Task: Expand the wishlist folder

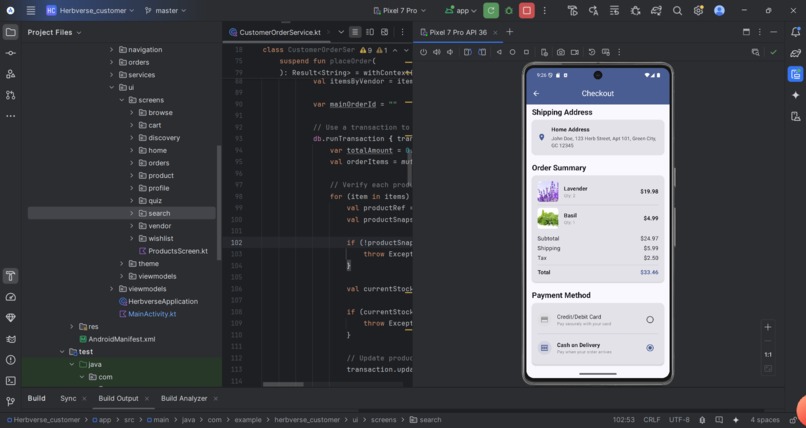Action: 132,238
